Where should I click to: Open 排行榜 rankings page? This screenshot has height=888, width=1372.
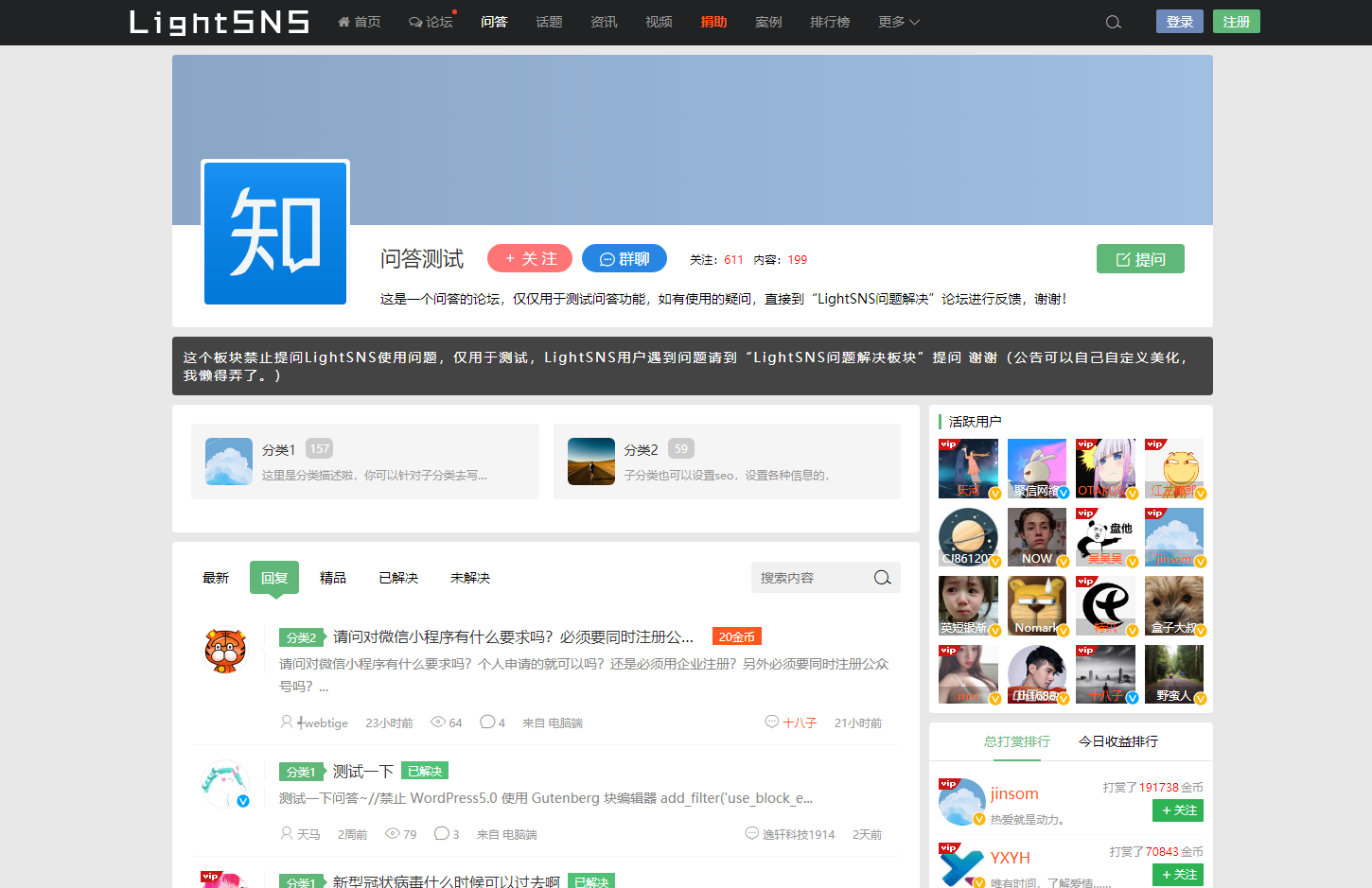(x=830, y=22)
